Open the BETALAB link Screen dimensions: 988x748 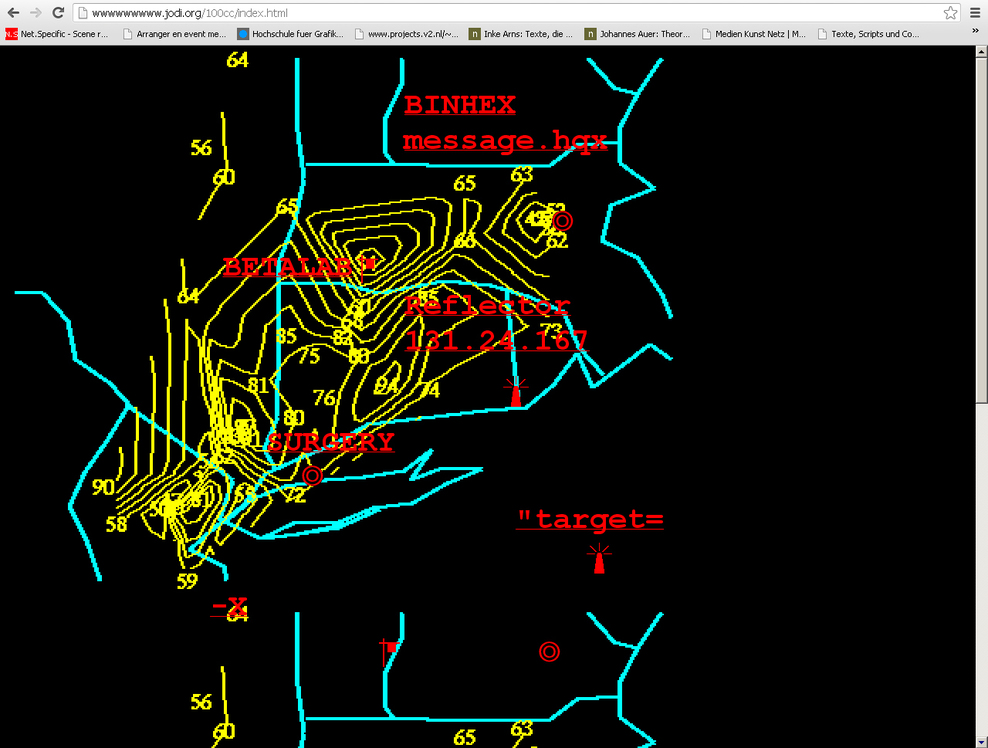pyautogui.click(x=289, y=267)
